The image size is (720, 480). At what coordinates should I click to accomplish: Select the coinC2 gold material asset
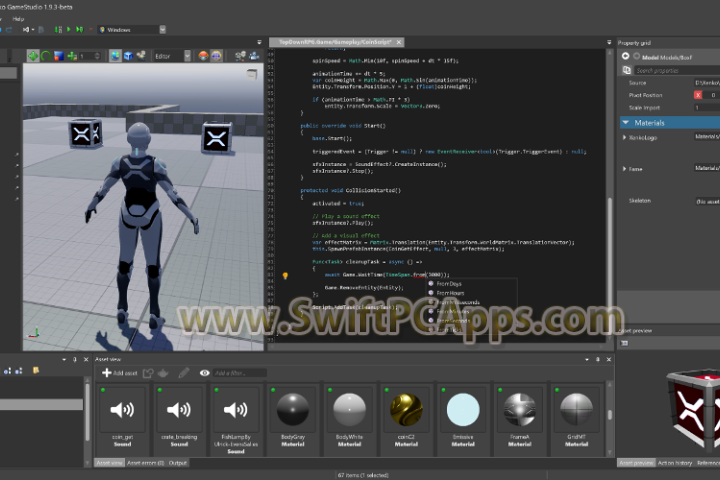[406, 420]
